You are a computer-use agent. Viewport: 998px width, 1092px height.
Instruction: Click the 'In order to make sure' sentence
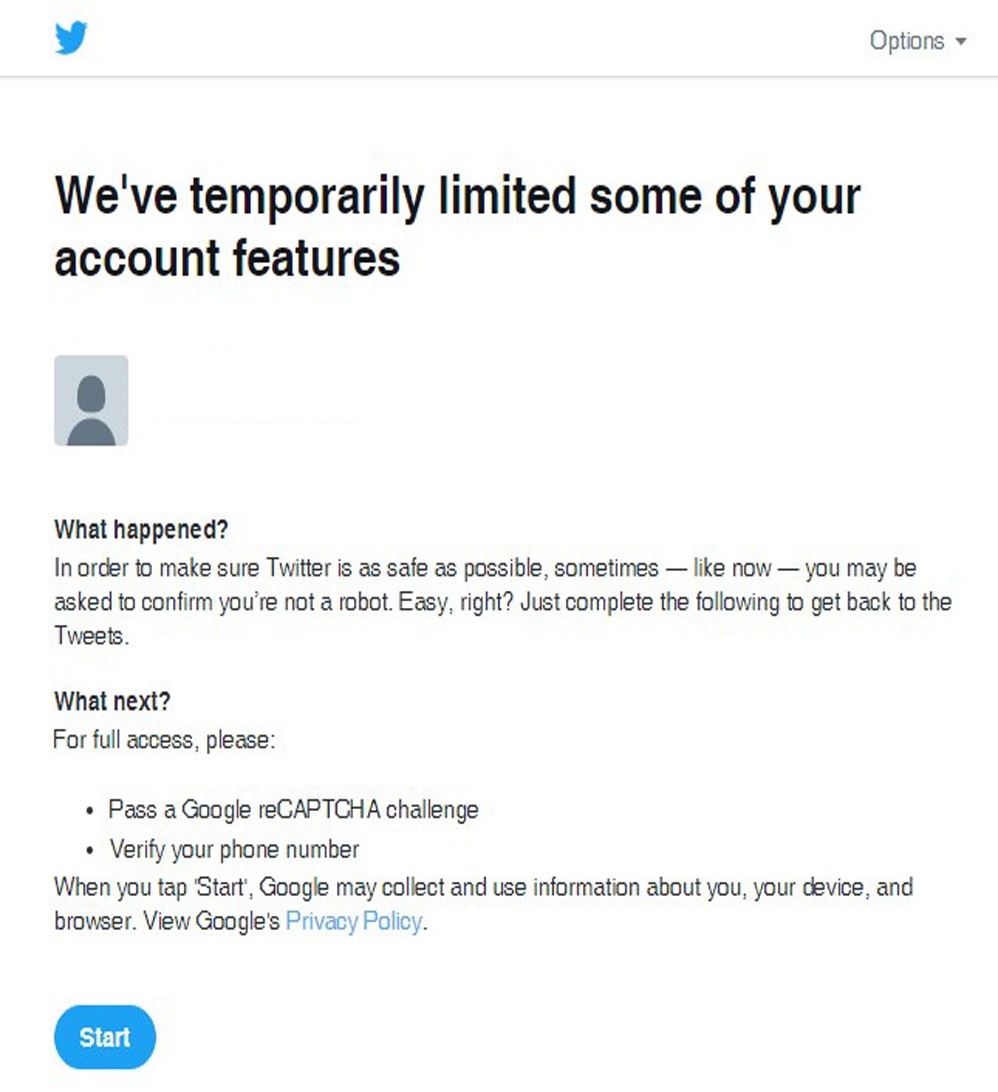coord(300,569)
